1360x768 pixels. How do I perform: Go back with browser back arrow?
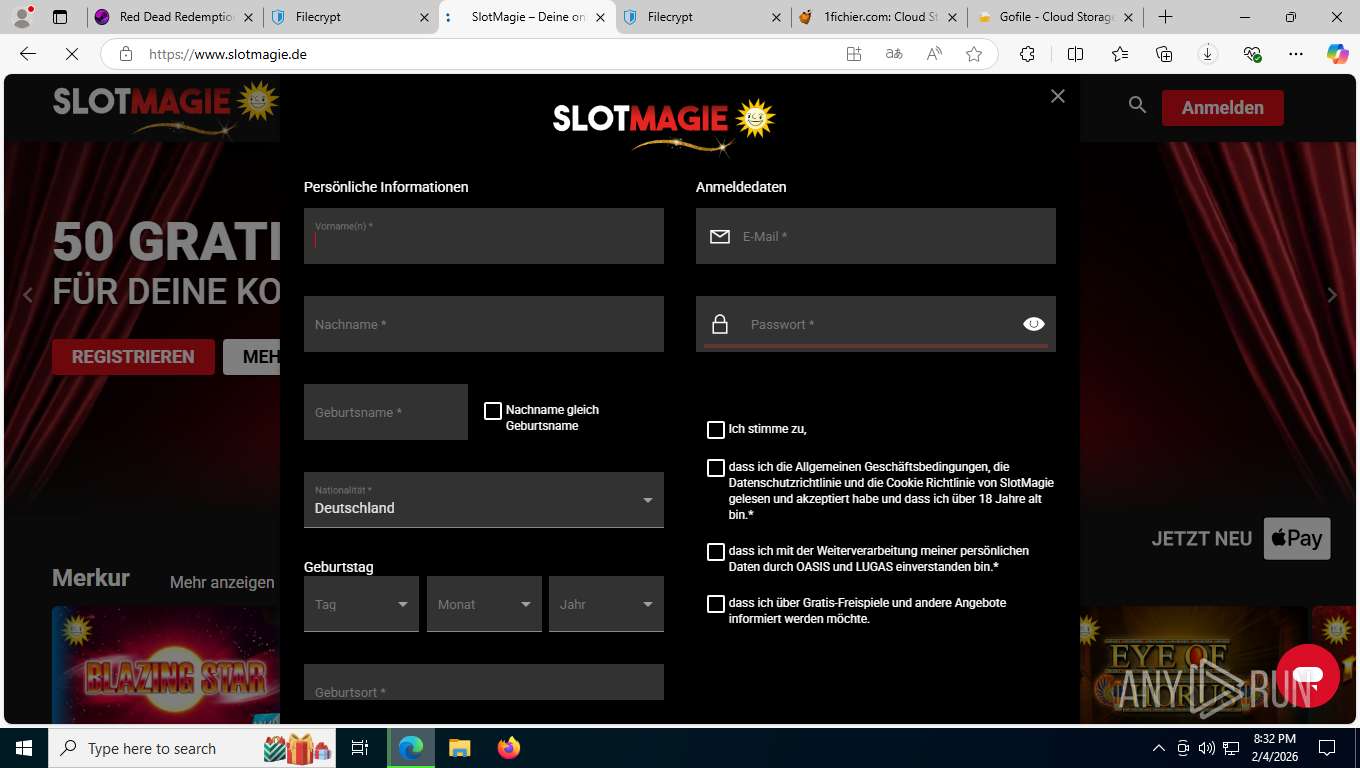pyautogui.click(x=28, y=54)
